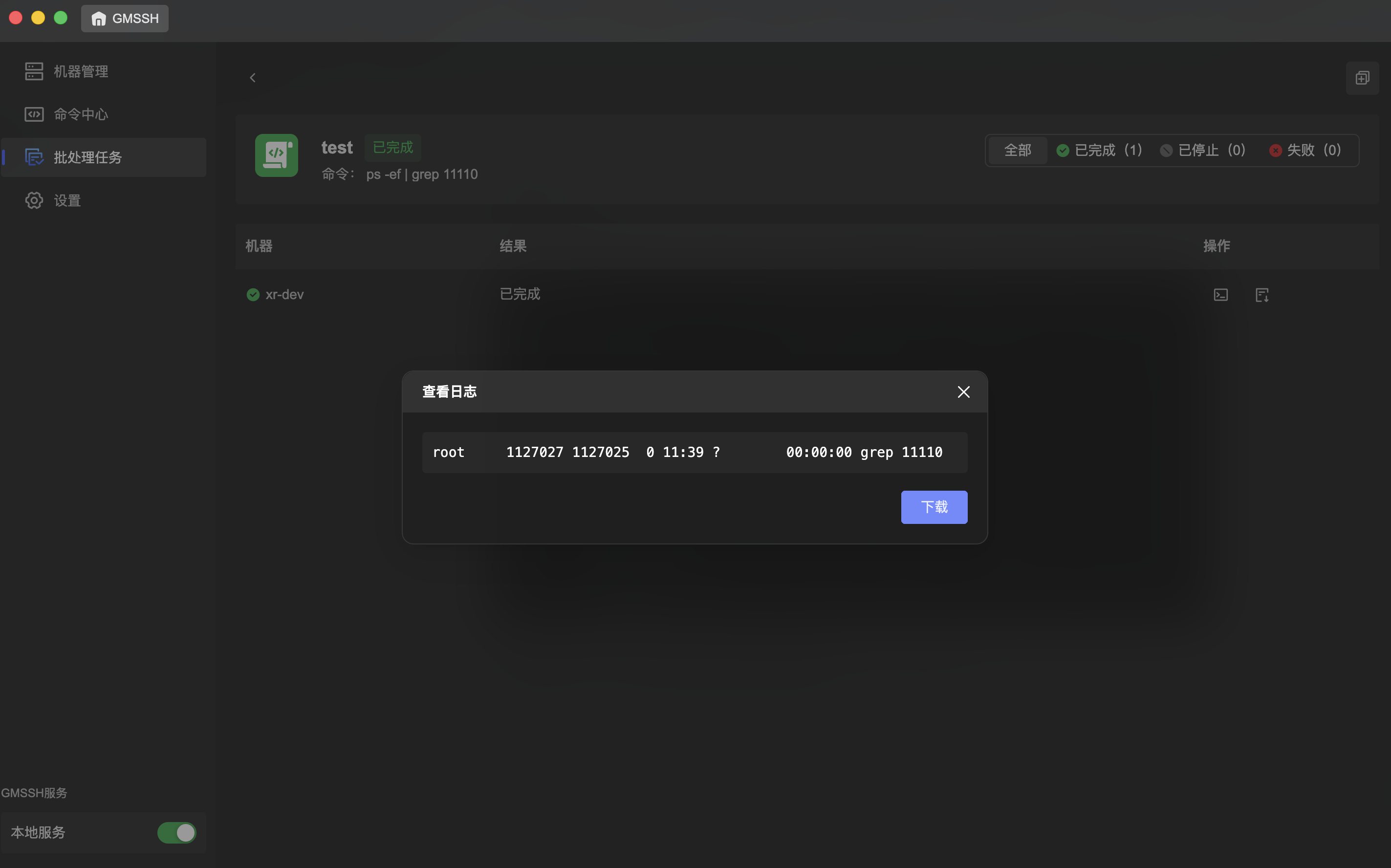This screenshot has width=1391, height=868.
Task: Click the 结果 column header
Action: pos(513,246)
